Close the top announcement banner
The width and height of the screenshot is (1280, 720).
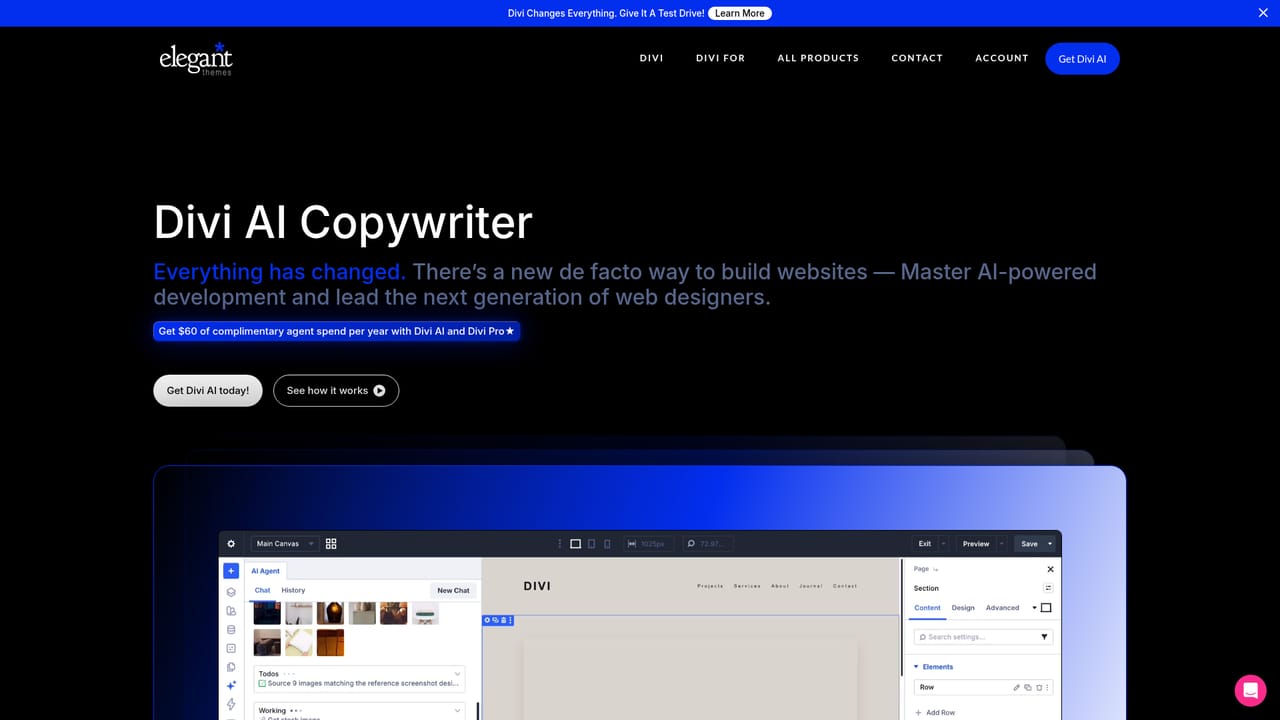pos(1263,13)
